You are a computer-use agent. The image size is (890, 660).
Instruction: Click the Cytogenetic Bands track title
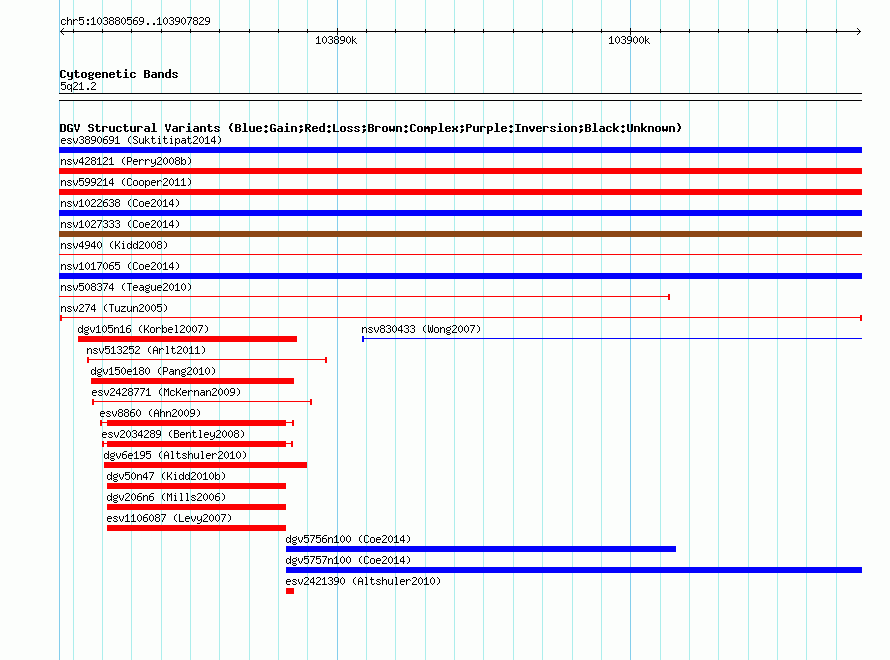click(x=119, y=74)
